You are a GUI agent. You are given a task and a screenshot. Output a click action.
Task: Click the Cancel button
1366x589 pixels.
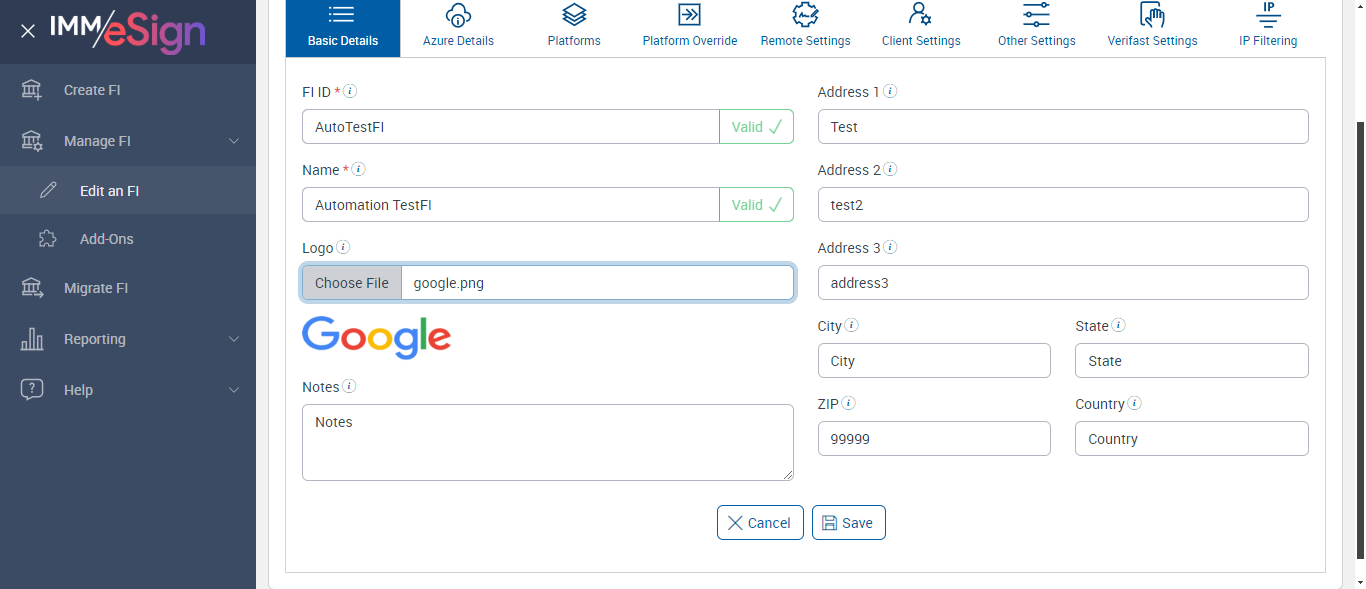tap(760, 523)
